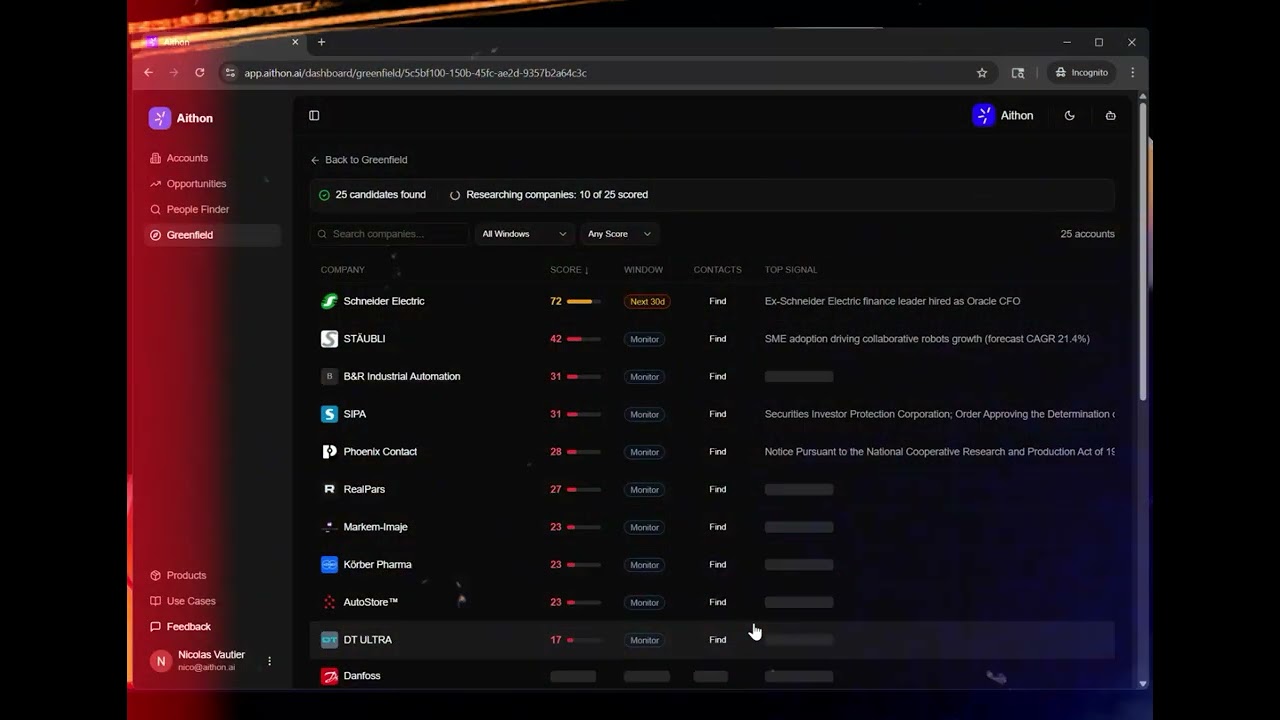Open user menu three-dot icon
Viewport: 1280px width, 720px height.
[269, 661]
